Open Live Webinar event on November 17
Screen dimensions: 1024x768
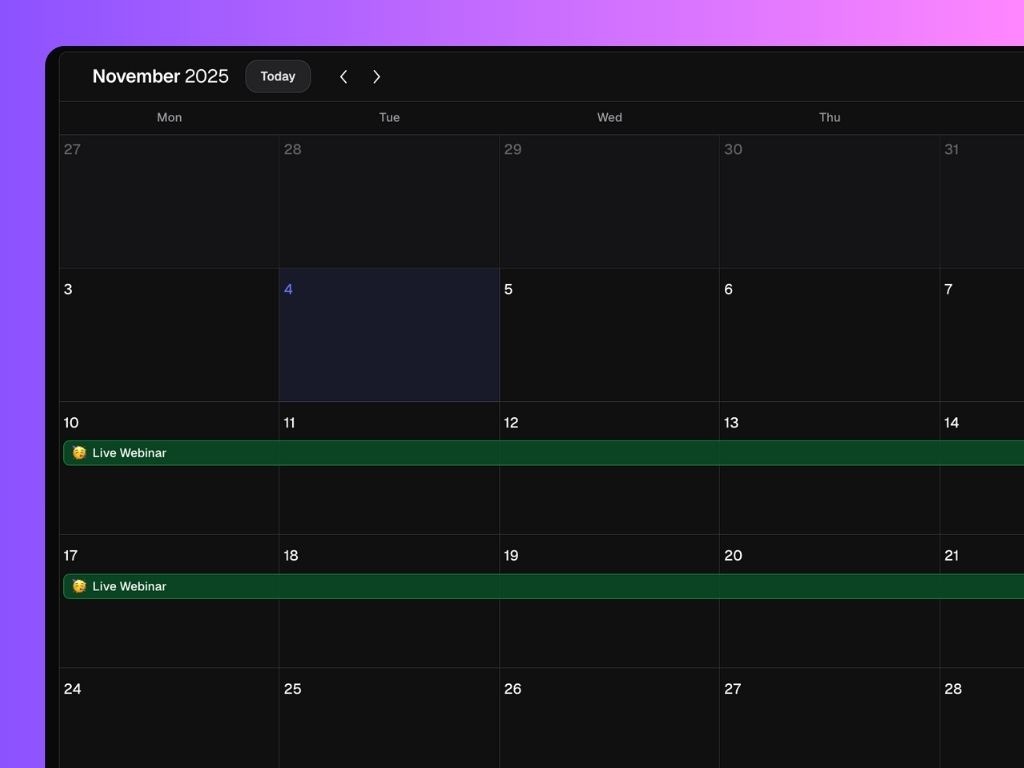[x=543, y=586]
